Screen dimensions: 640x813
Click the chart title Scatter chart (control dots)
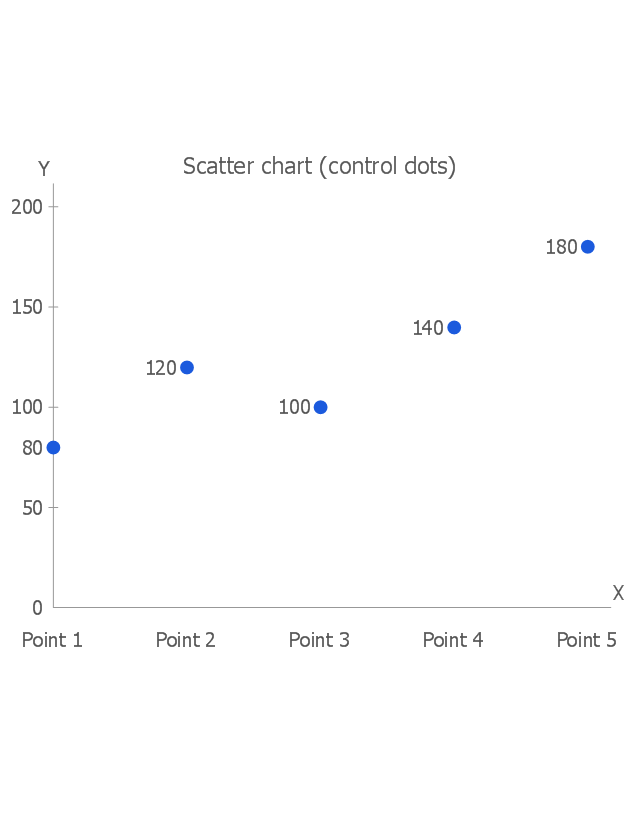point(319,166)
